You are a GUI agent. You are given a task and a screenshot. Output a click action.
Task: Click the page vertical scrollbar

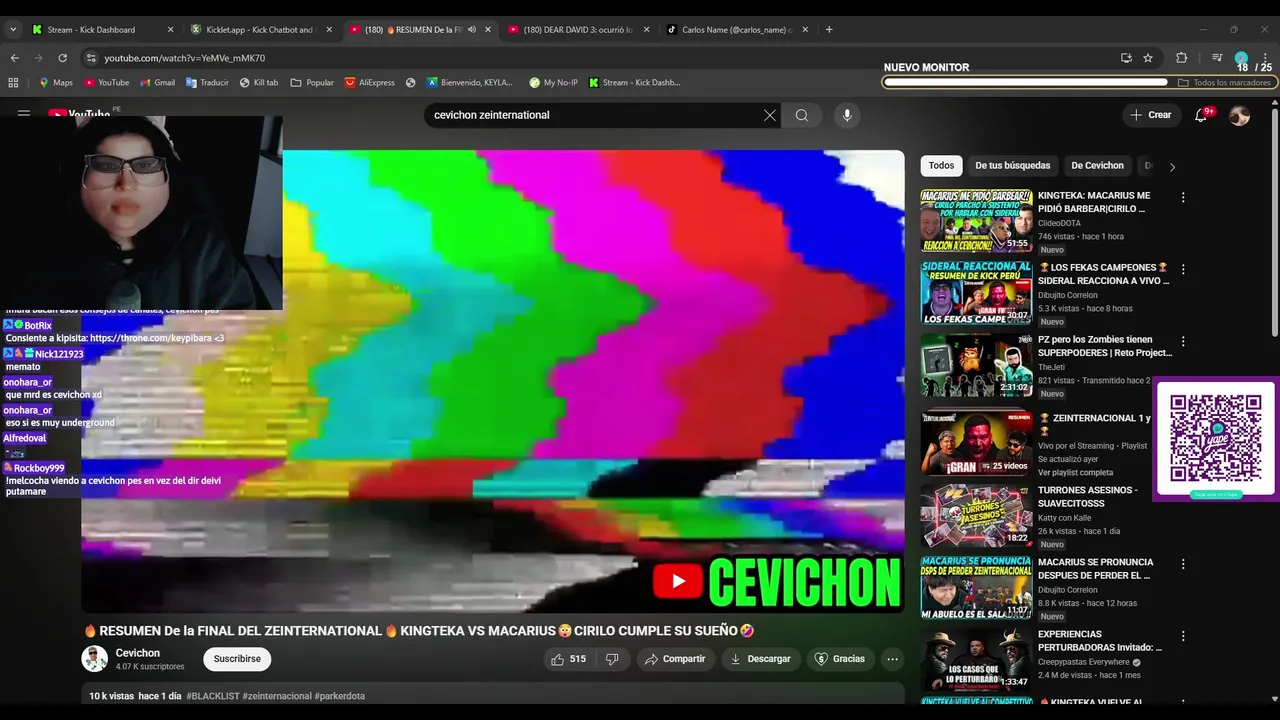coord(1274,220)
